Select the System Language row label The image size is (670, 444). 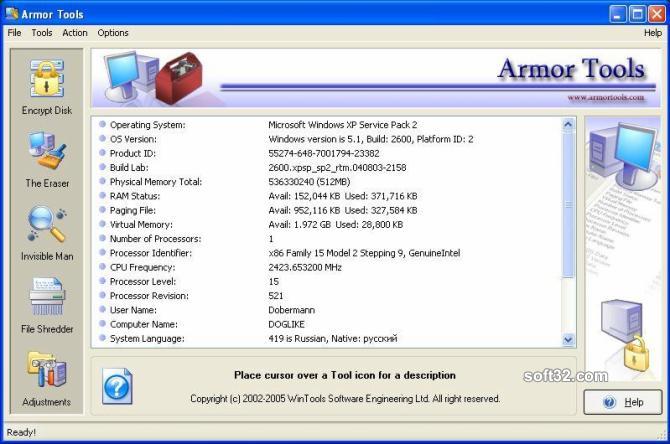coord(147,338)
